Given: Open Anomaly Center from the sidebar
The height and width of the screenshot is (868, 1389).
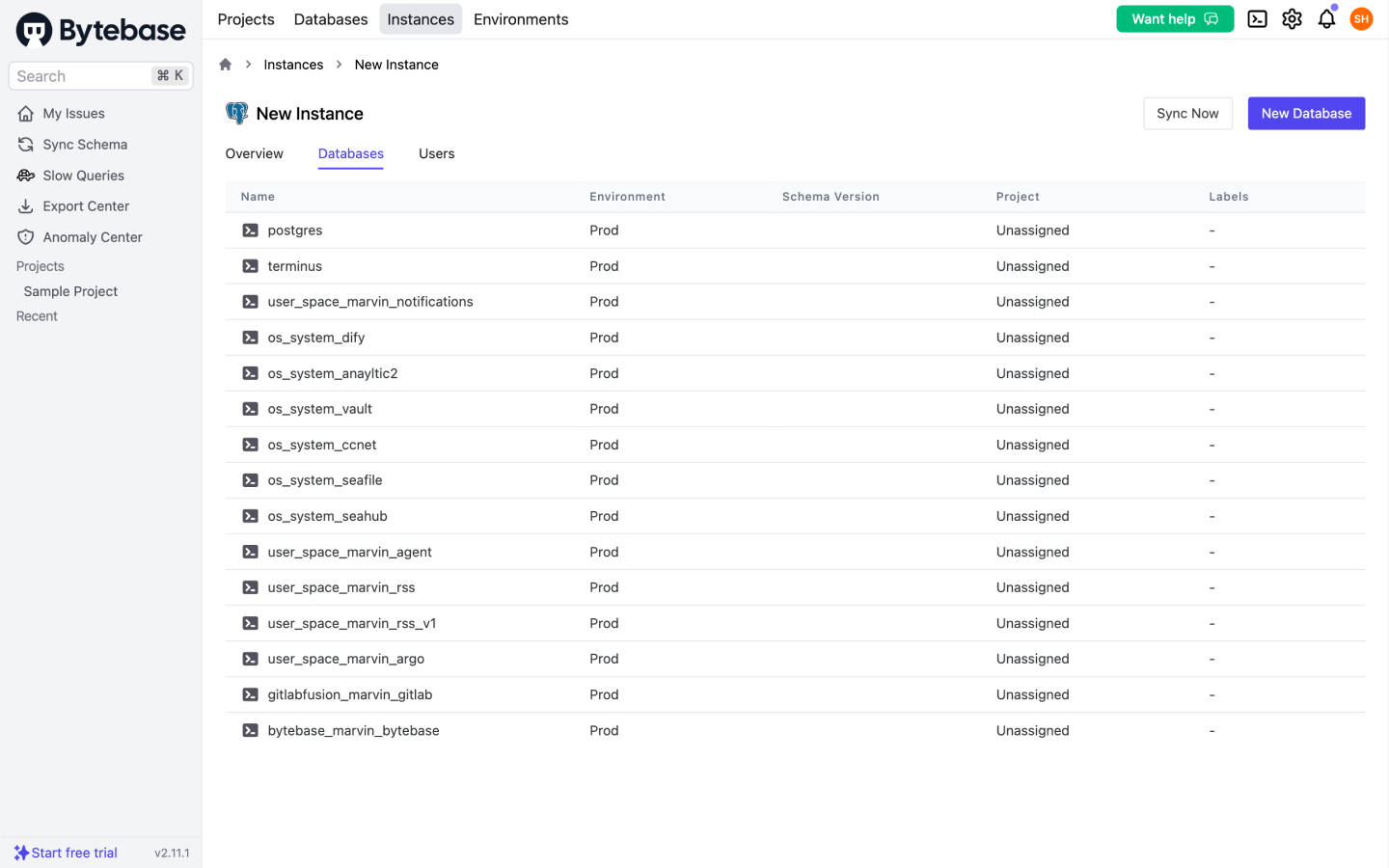Looking at the screenshot, I should coord(92,237).
